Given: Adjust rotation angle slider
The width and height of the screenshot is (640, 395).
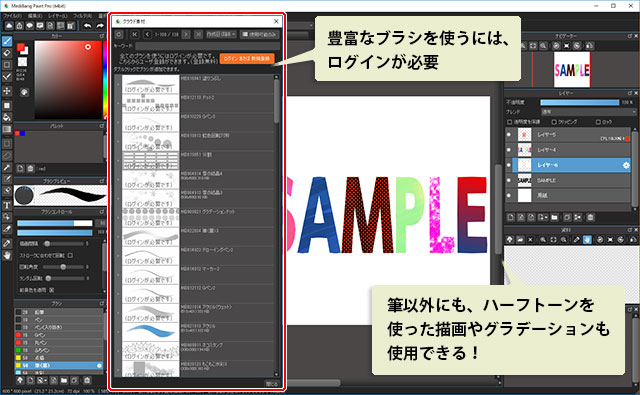Looking at the screenshot, I should coord(62,267).
